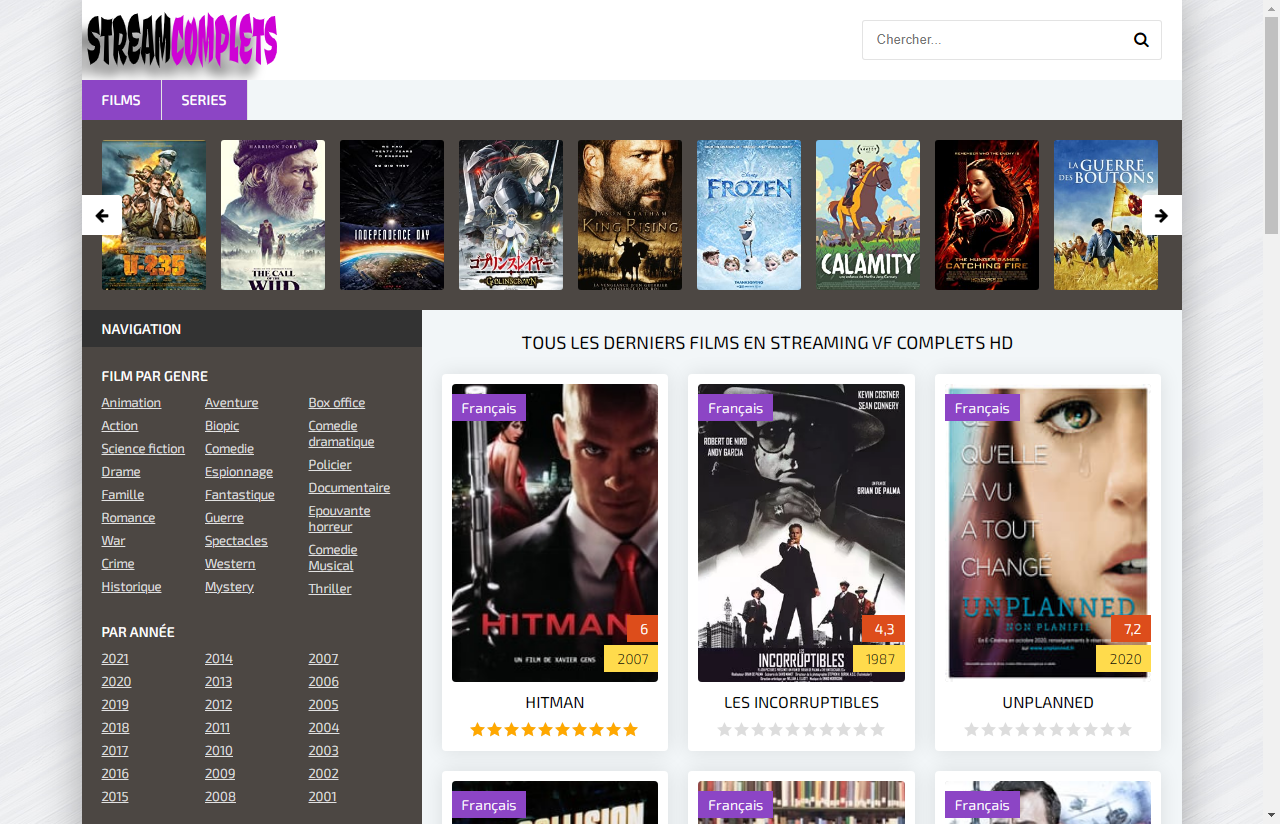1280x824 pixels.
Task: Rate Hitman with the last star
Action: 630,730
